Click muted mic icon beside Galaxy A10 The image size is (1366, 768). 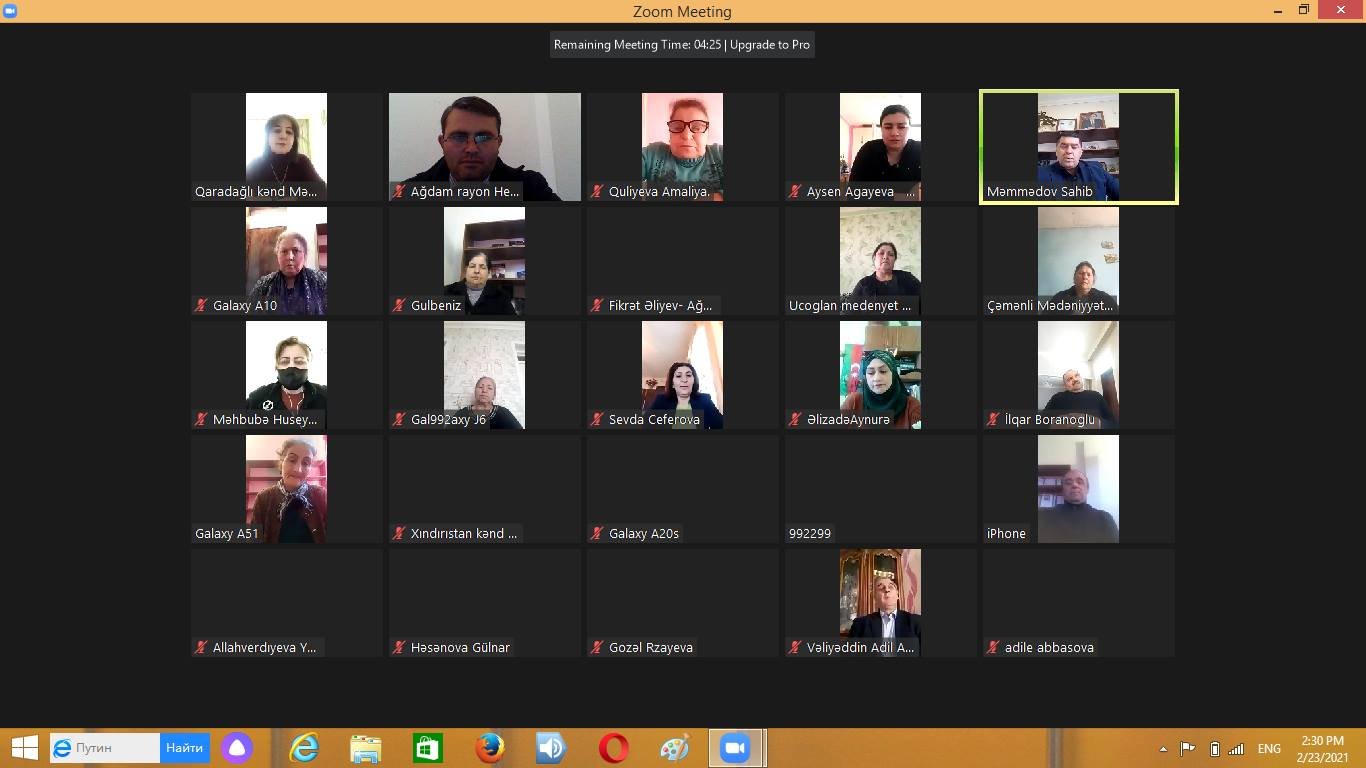[202, 306]
